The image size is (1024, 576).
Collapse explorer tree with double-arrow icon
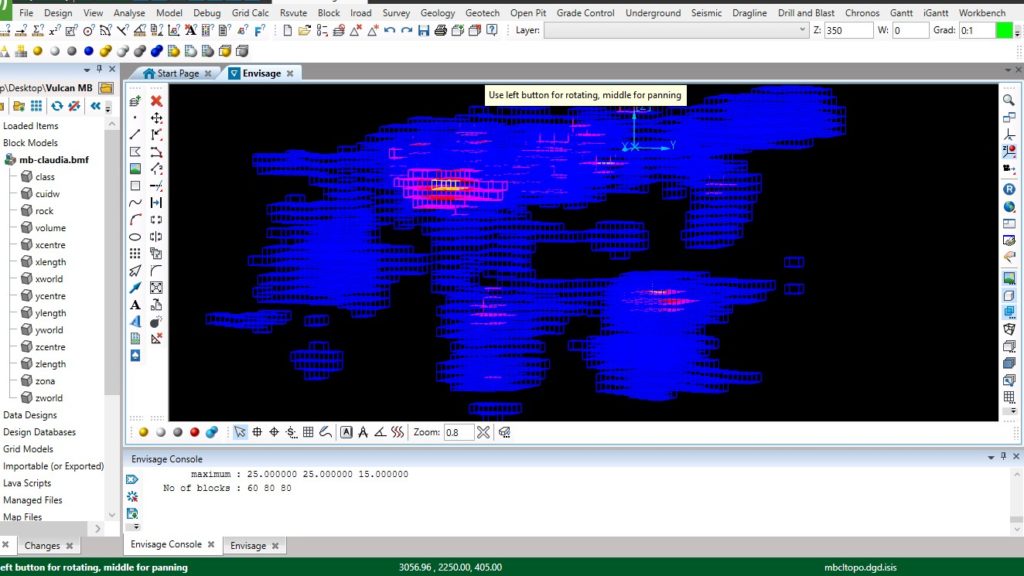(x=95, y=106)
